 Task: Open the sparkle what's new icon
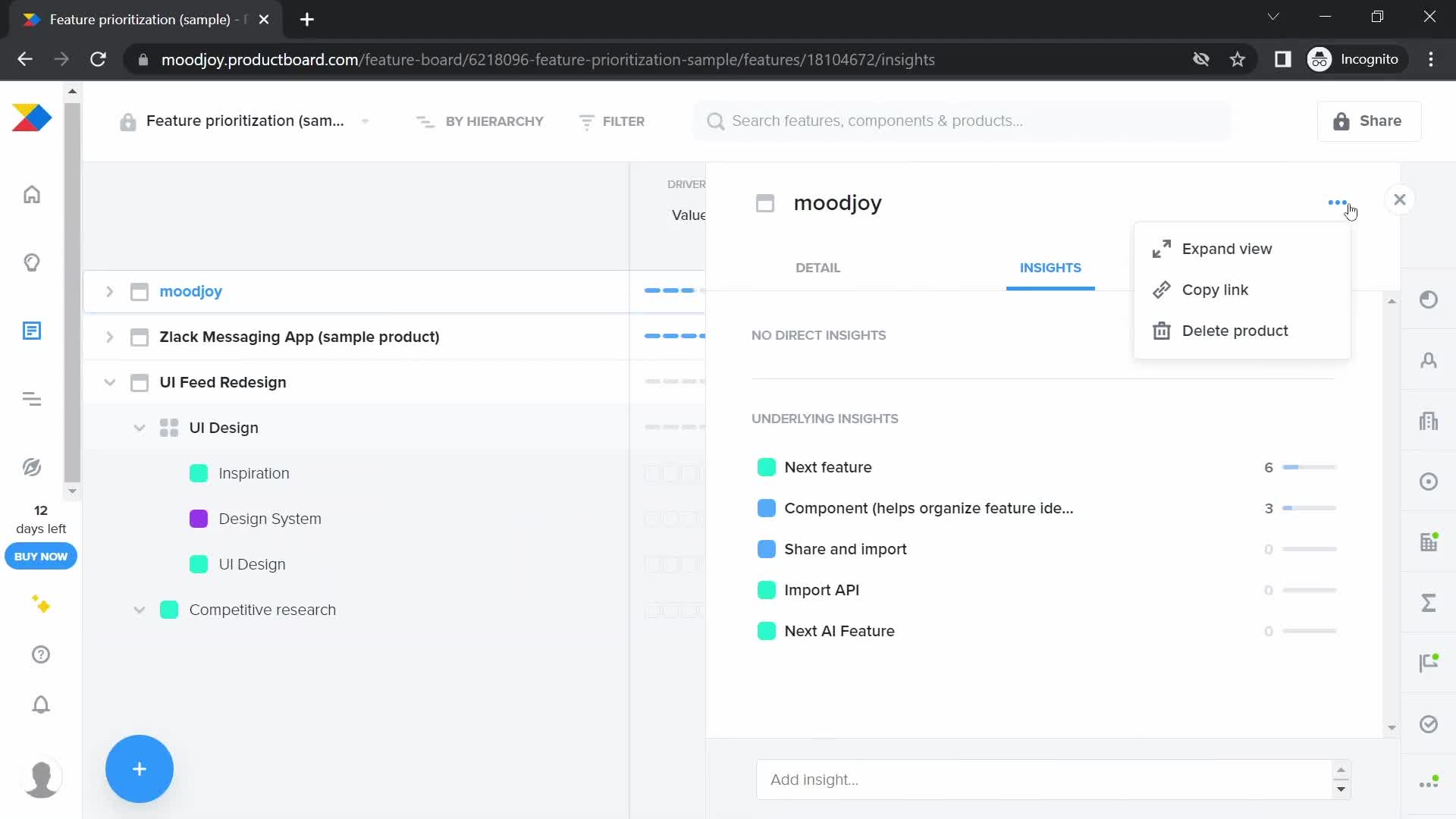coord(41,604)
